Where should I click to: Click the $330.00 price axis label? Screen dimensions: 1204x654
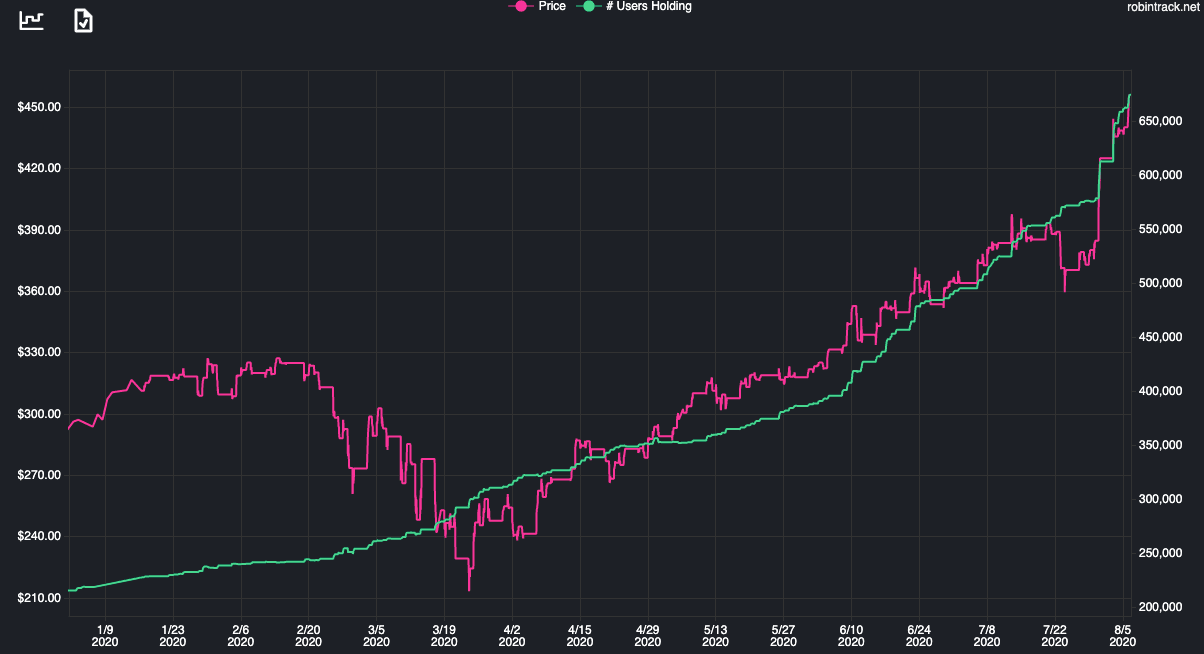tap(39, 352)
